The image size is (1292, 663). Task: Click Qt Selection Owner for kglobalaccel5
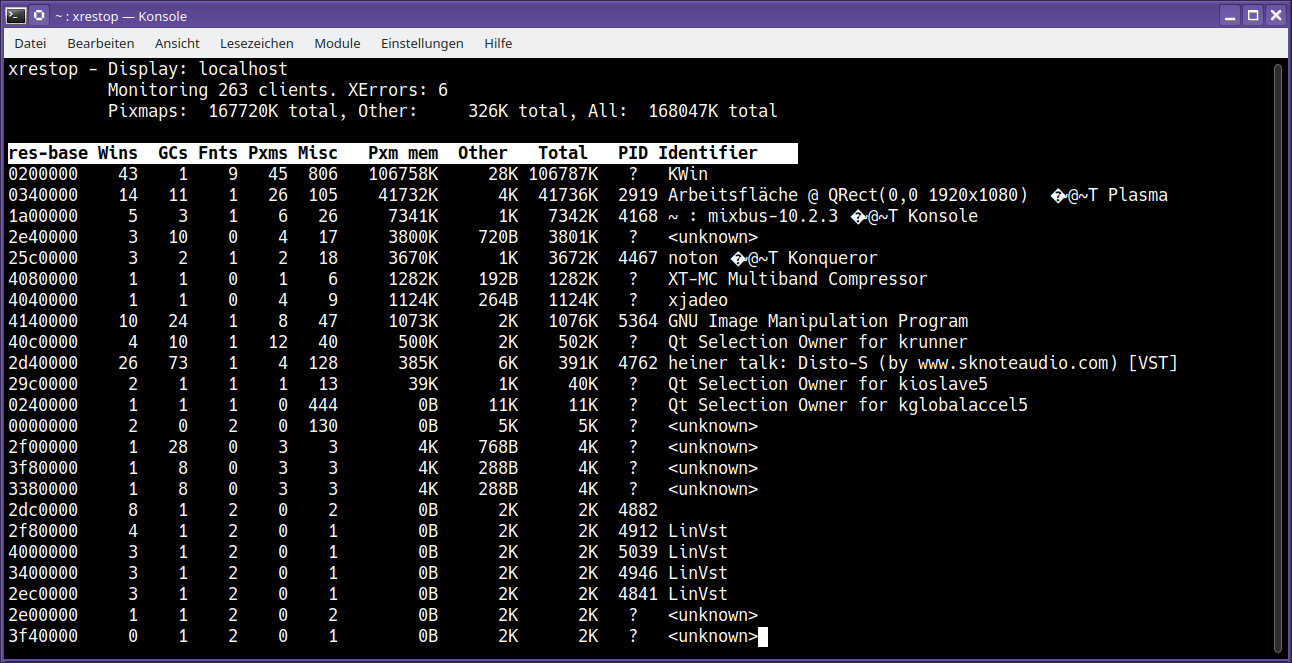(x=848, y=405)
